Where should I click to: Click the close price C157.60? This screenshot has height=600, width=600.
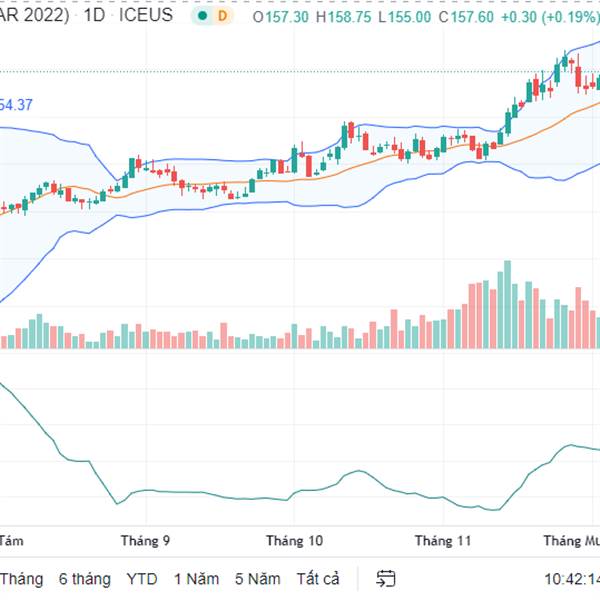[x=466, y=17]
